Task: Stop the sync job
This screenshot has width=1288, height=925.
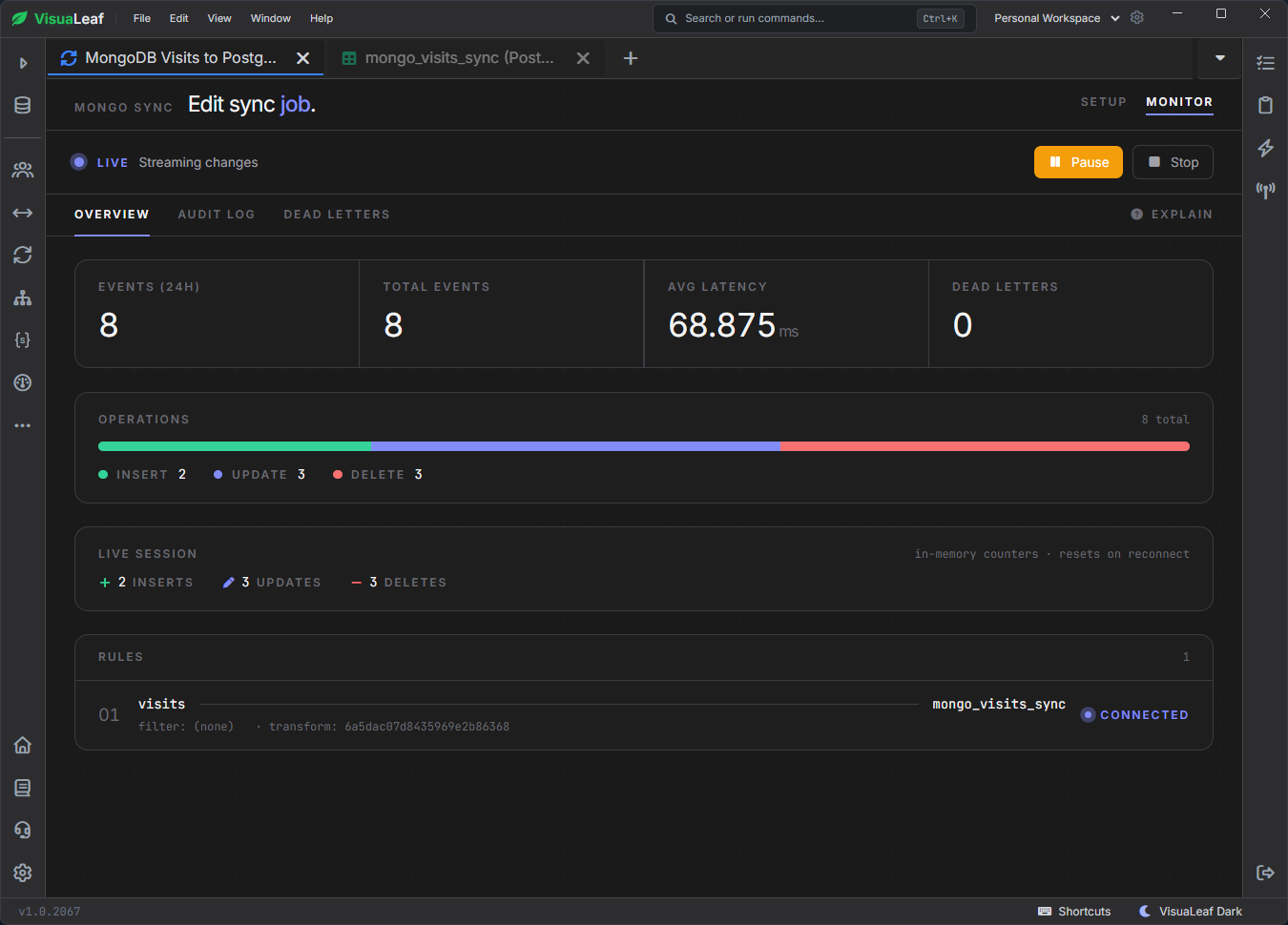Action: (1173, 162)
